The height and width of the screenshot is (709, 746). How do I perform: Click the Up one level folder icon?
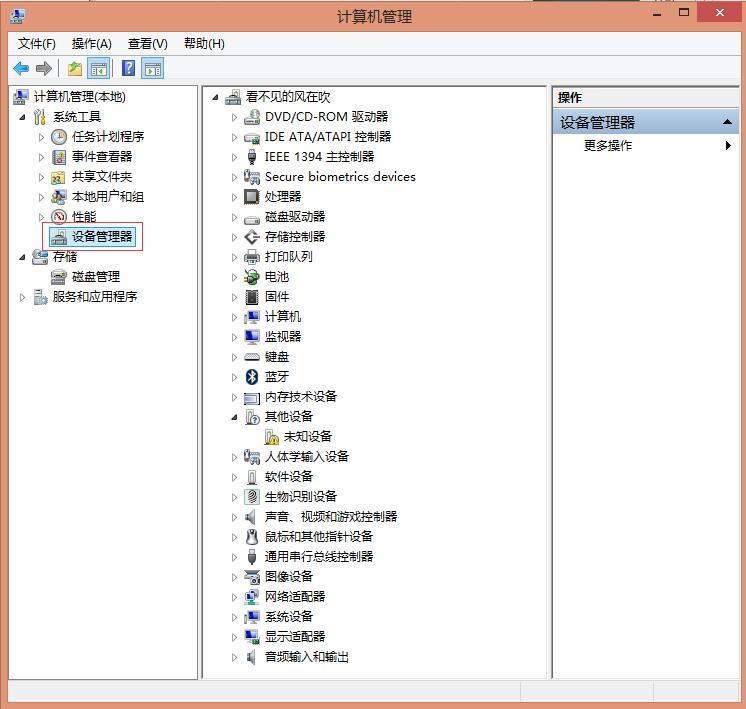click(75, 69)
